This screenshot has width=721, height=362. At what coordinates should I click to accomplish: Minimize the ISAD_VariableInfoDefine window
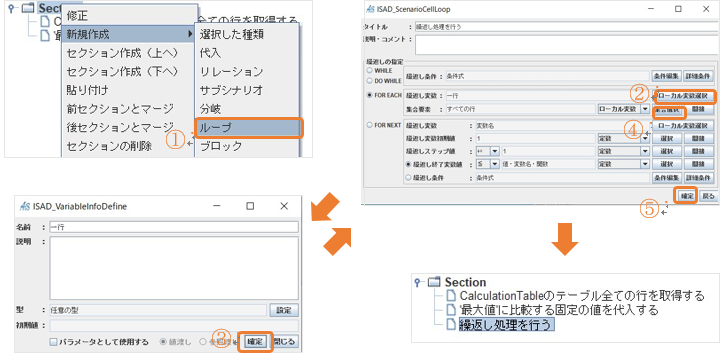point(216,206)
